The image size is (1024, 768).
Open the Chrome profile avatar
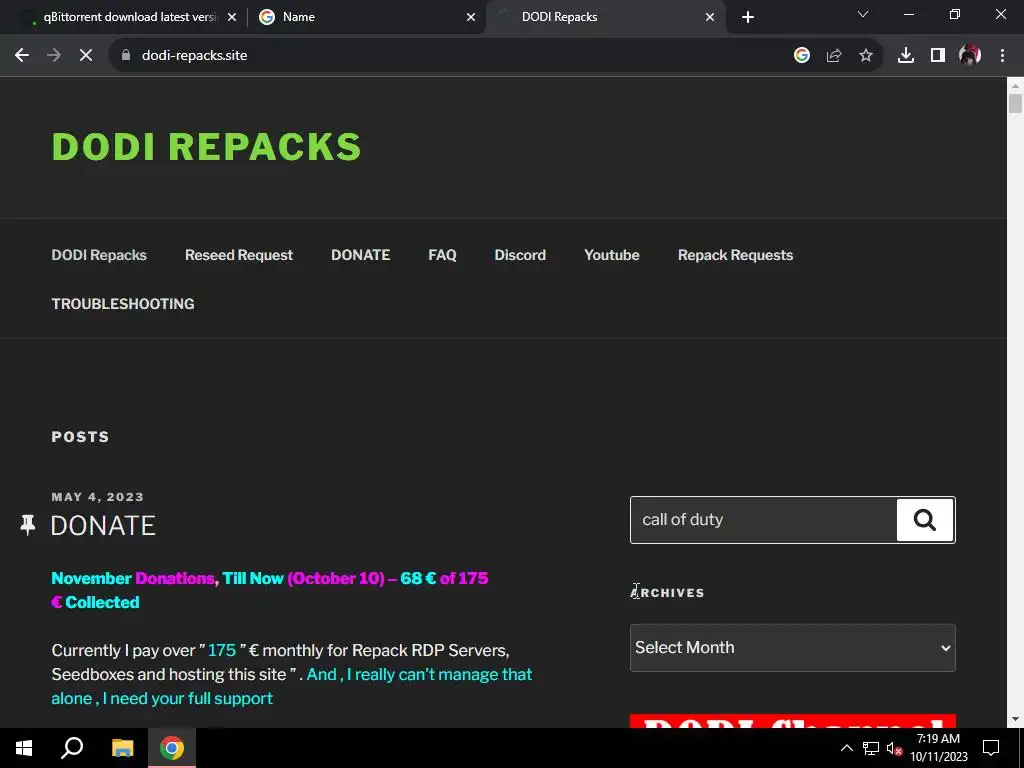970,56
